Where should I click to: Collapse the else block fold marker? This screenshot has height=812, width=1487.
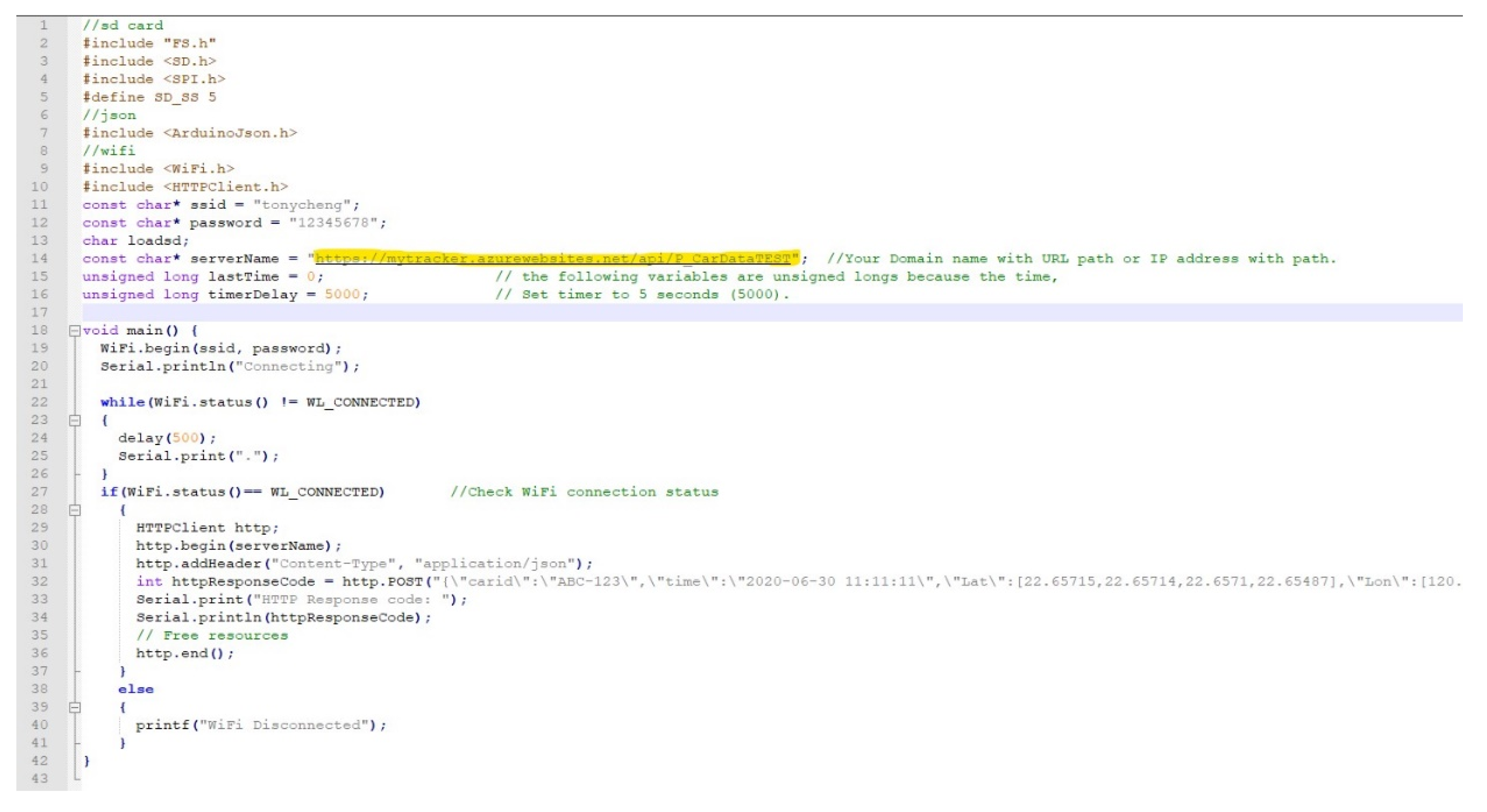tap(75, 707)
